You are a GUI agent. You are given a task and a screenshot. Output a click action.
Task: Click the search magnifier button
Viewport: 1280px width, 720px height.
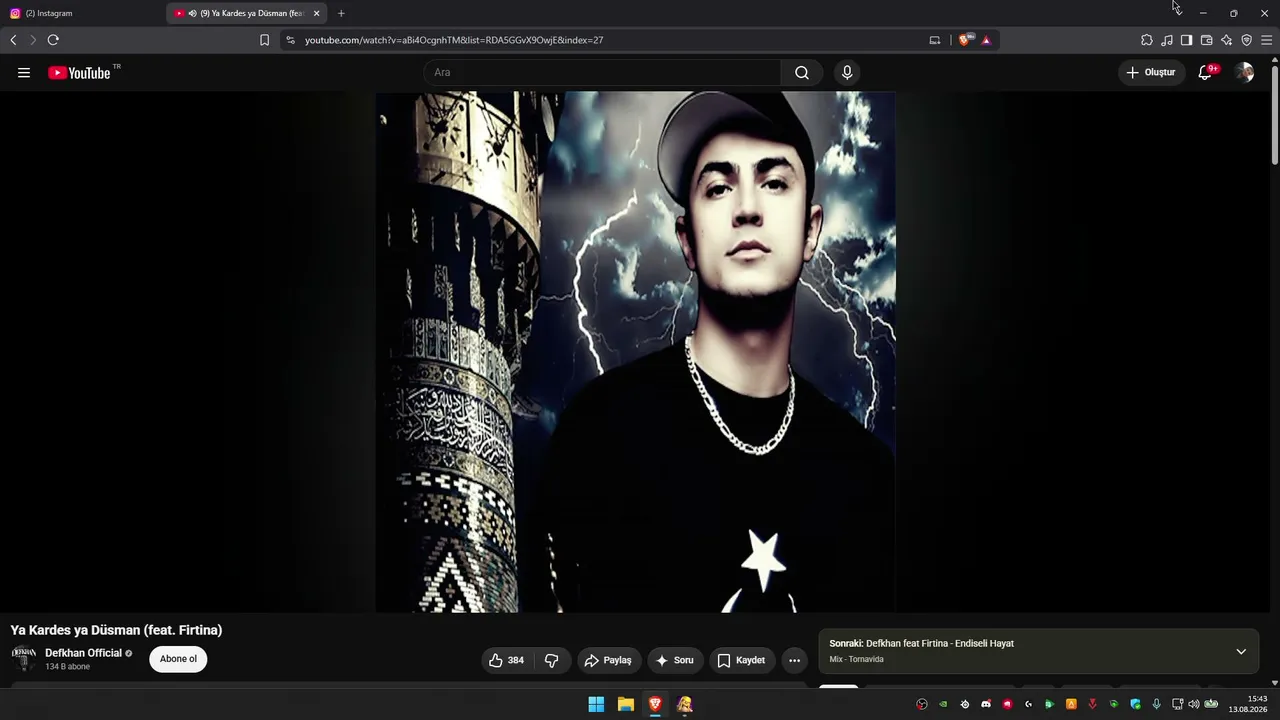click(802, 73)
